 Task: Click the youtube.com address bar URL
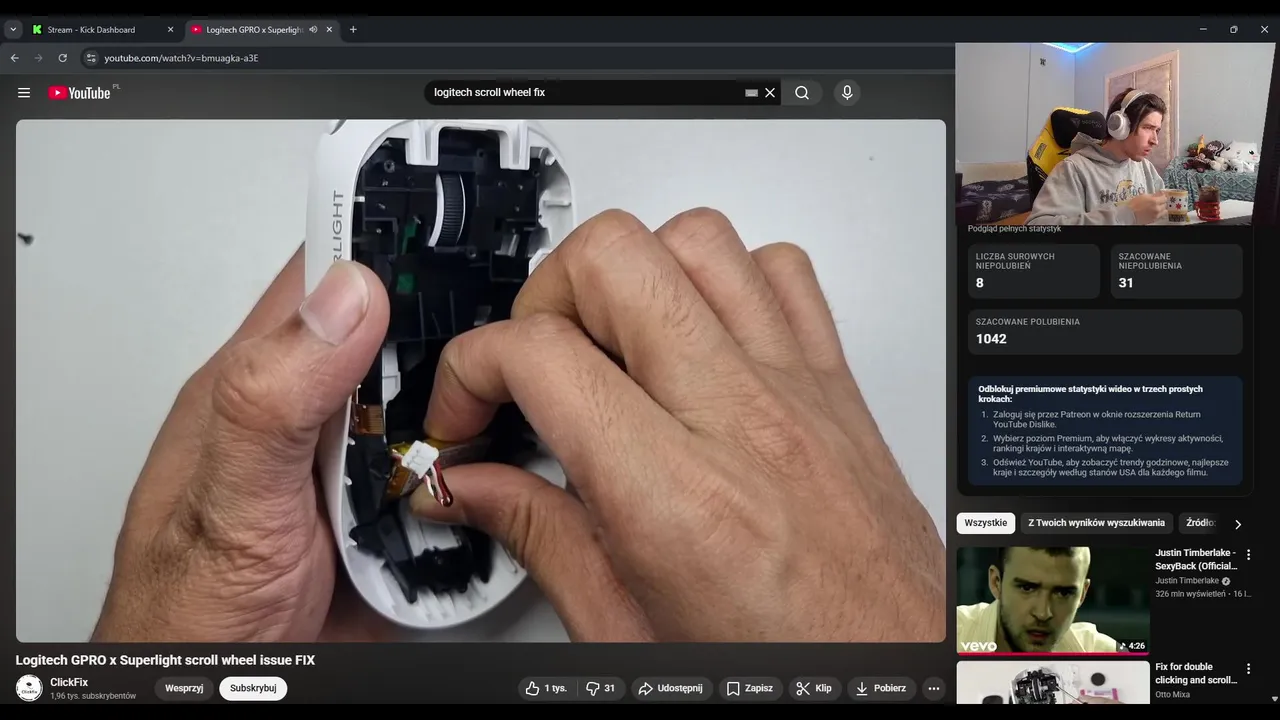tap(181, 58)
